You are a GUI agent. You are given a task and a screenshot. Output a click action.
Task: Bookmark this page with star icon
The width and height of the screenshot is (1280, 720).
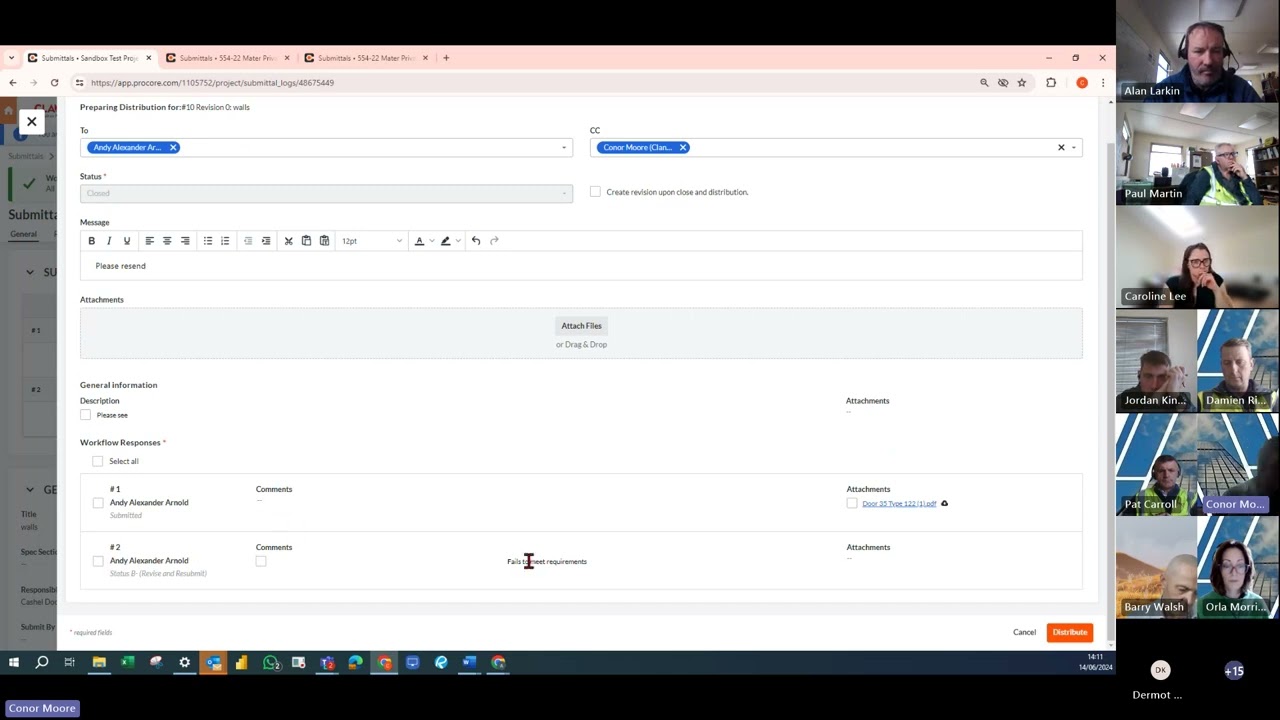click(1021, 83)
